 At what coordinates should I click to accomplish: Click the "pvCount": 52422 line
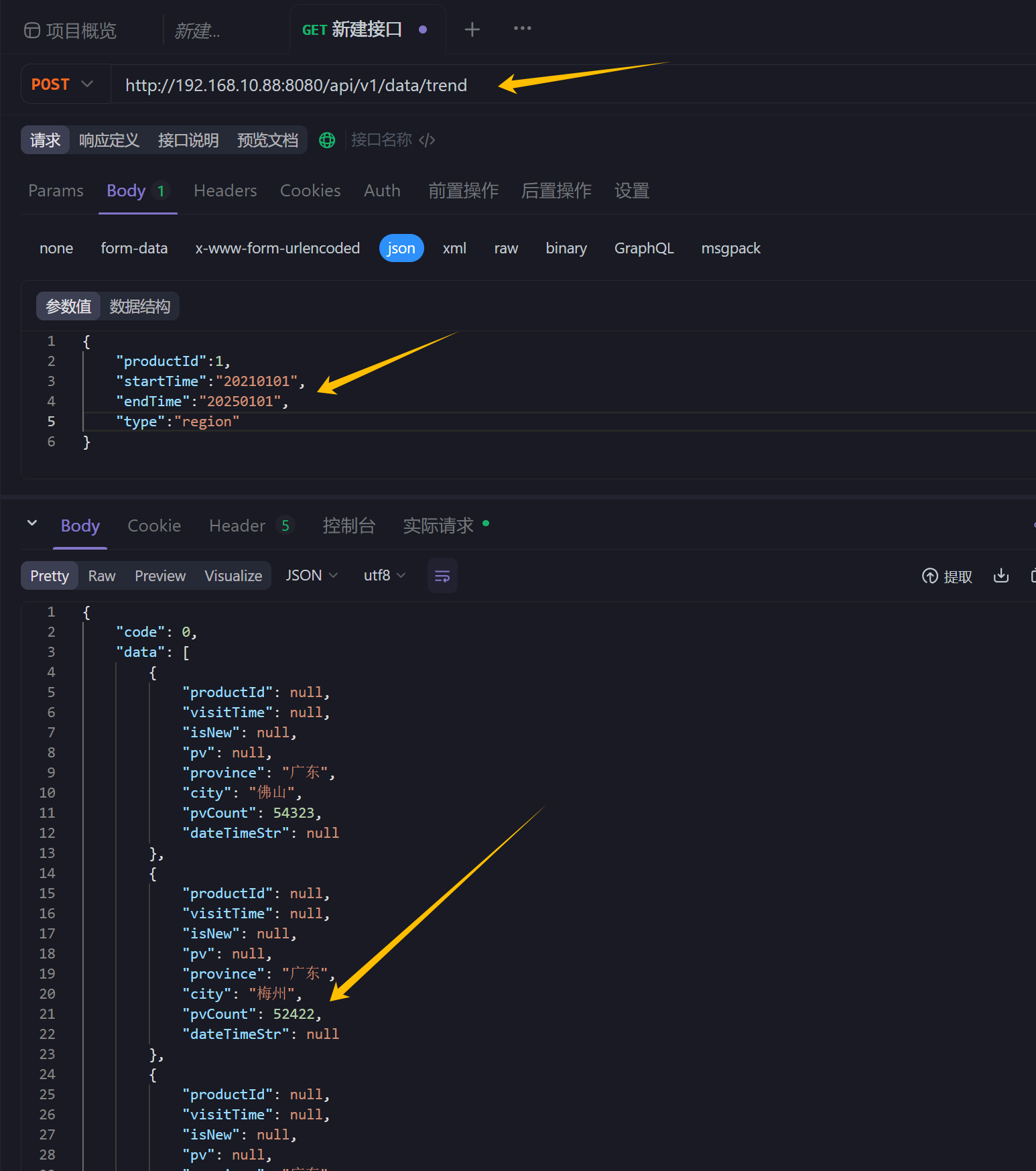click(x=252, y=1014)
